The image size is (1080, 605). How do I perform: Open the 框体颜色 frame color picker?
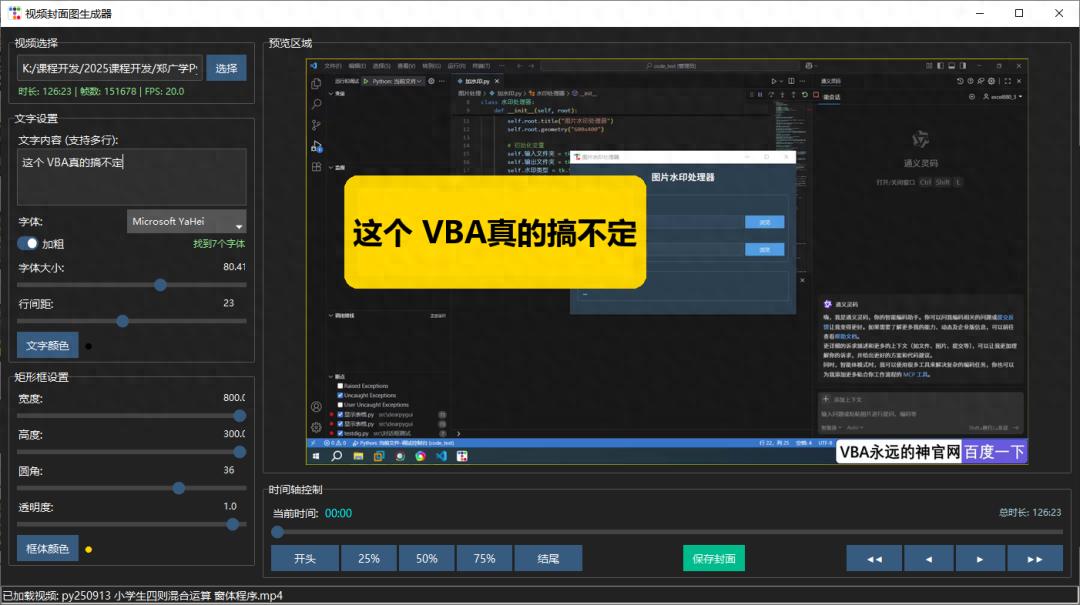(x=47, y=549)
